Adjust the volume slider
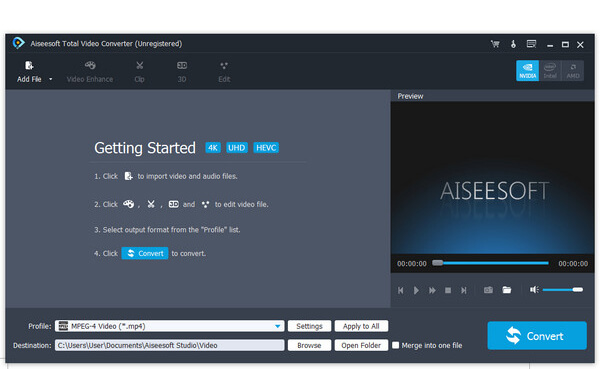 click(562, 290)
